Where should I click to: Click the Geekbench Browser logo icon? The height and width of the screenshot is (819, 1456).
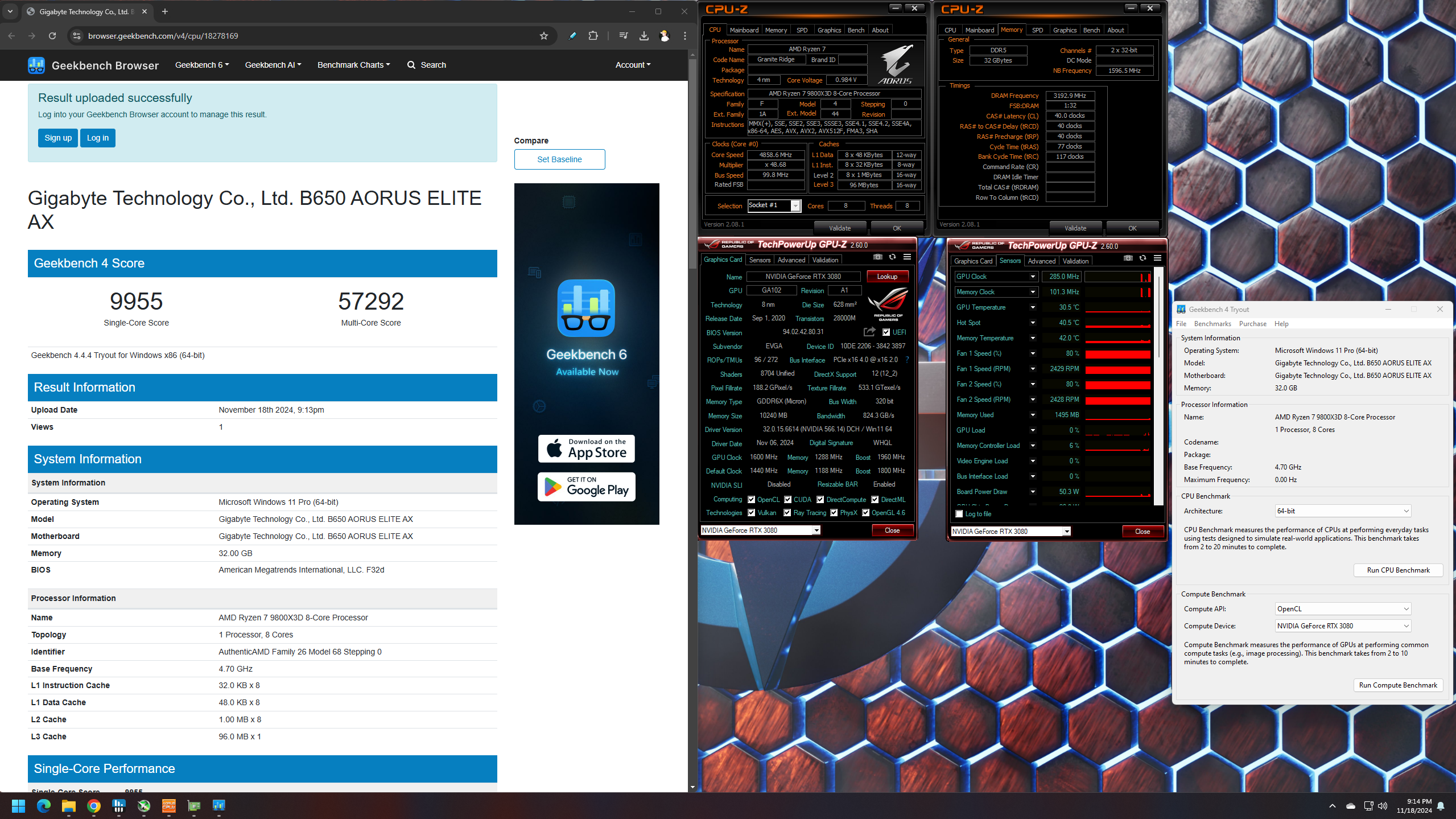coord(36,65)
